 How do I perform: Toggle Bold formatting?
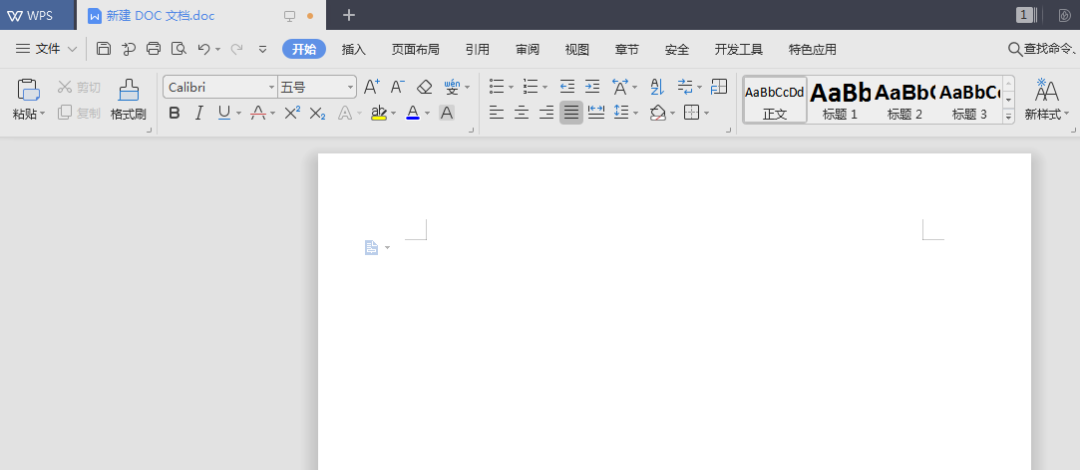[x=174, y=113]
